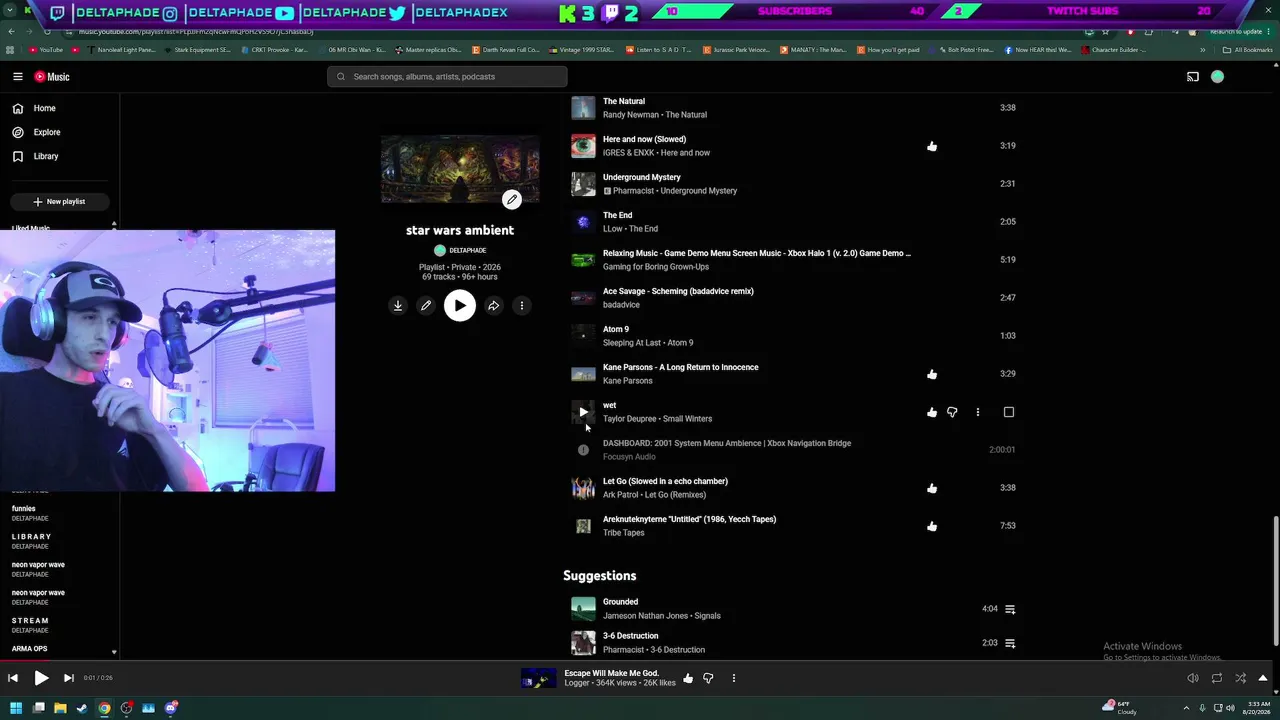
Task: Add 'Grounded' suggestion to the playlist
Action: pyautogui.click(x=1010, y=609)
